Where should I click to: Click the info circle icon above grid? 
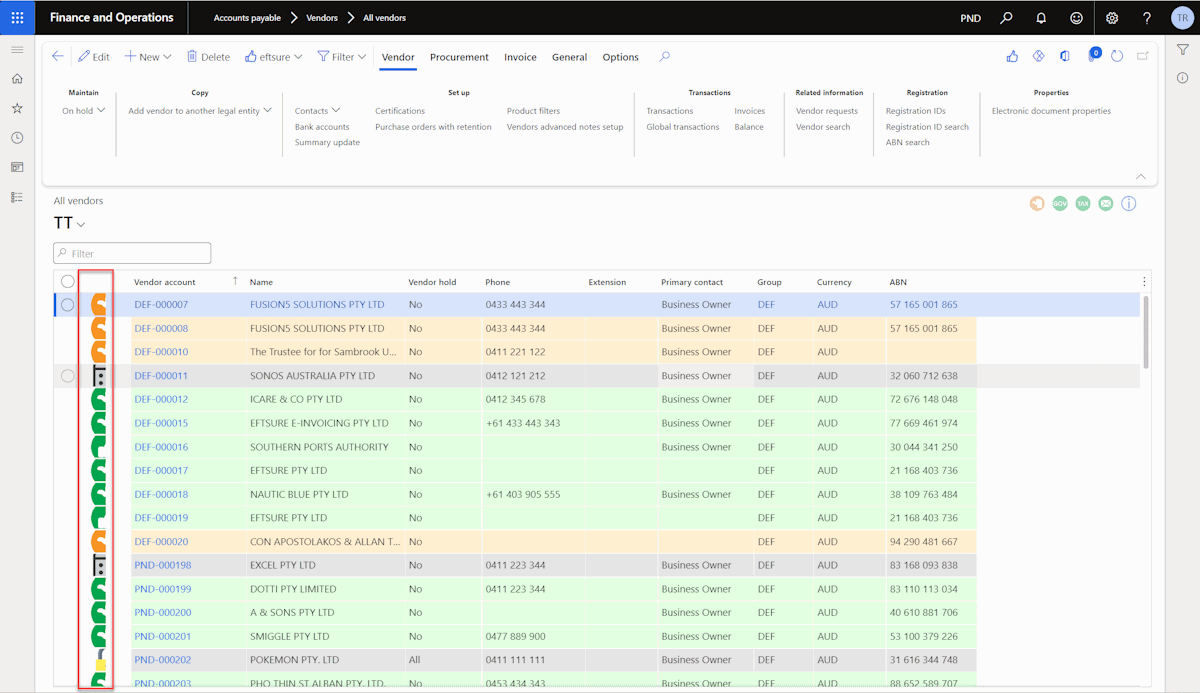coord(1129,204)
